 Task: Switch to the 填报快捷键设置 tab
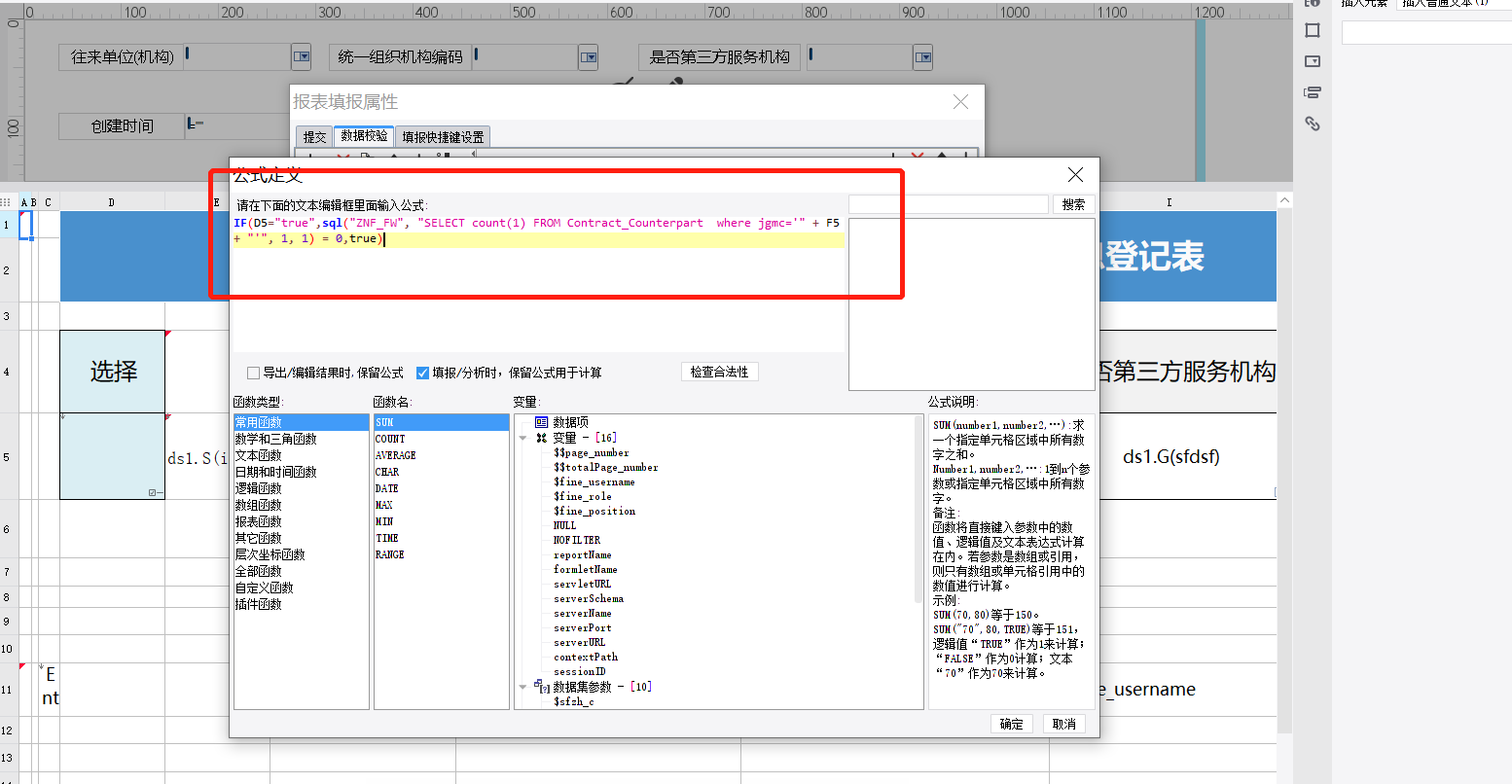click(443, 137)
